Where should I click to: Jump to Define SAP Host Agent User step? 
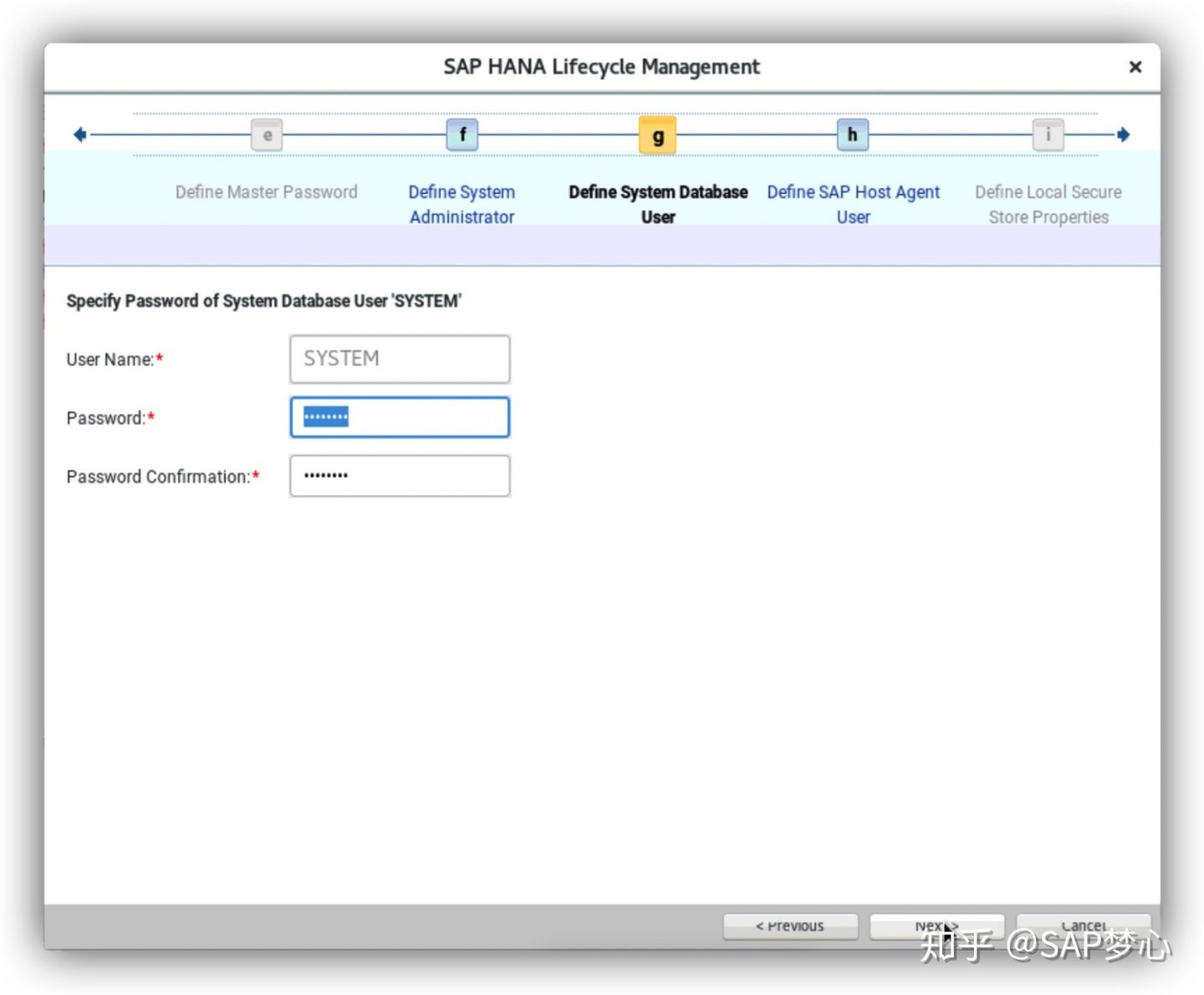pyautogui.click(x=854, y=204)
